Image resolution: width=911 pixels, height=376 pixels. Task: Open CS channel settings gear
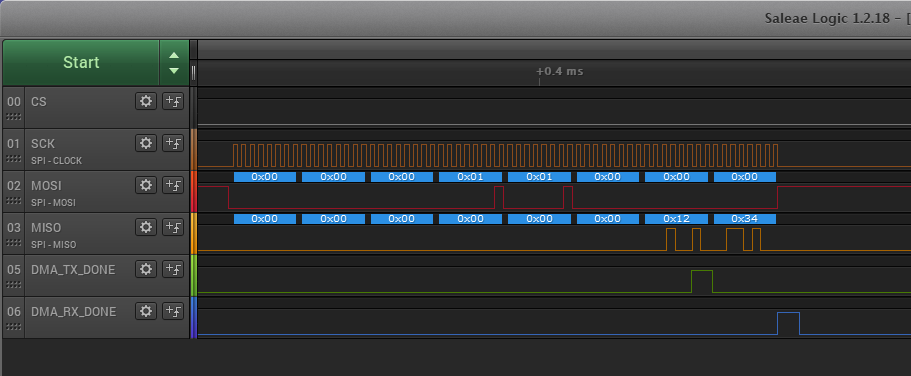[x=146, y=101]
